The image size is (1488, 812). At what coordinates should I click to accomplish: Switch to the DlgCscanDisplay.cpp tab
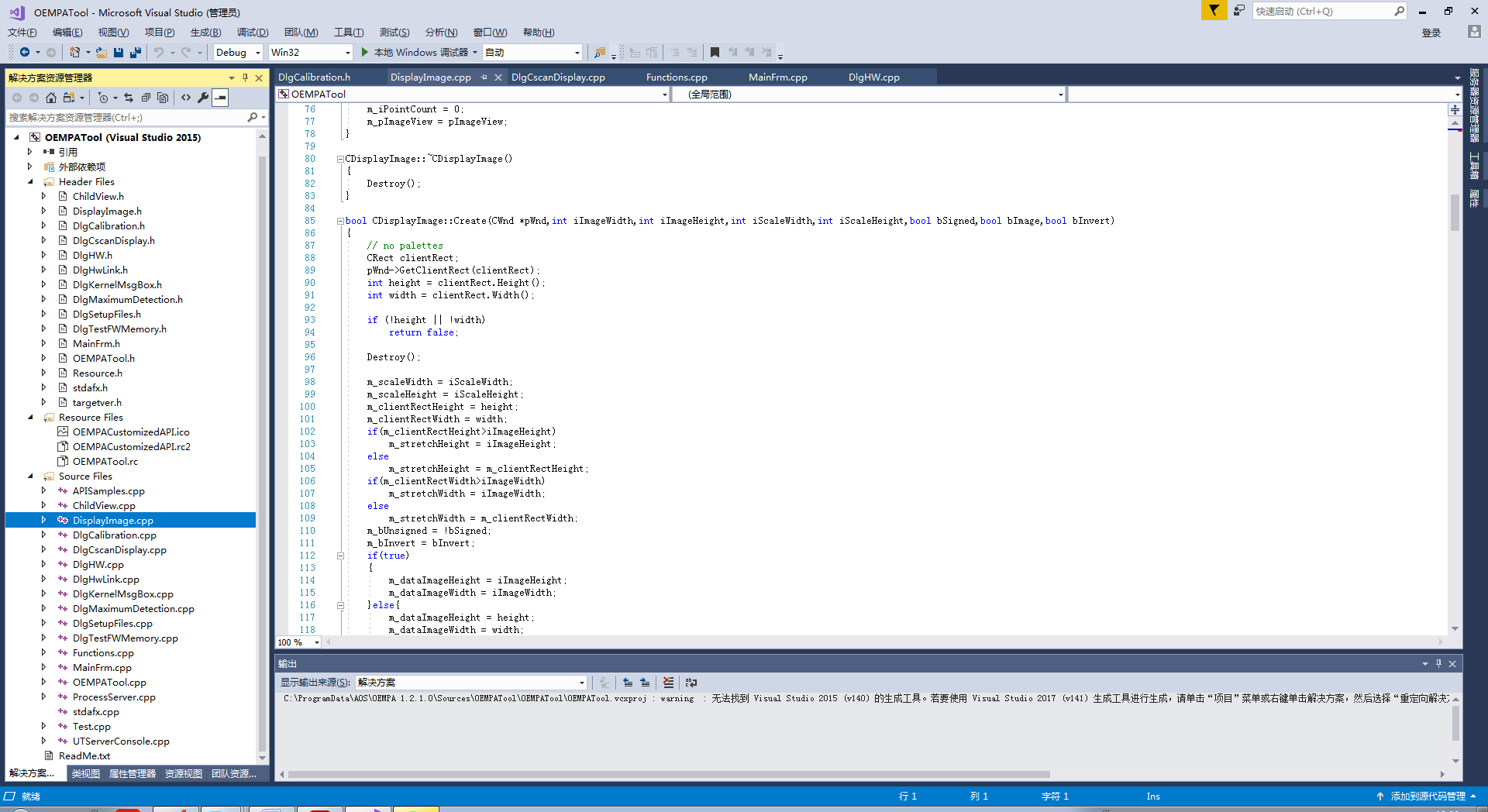point(558,77)
